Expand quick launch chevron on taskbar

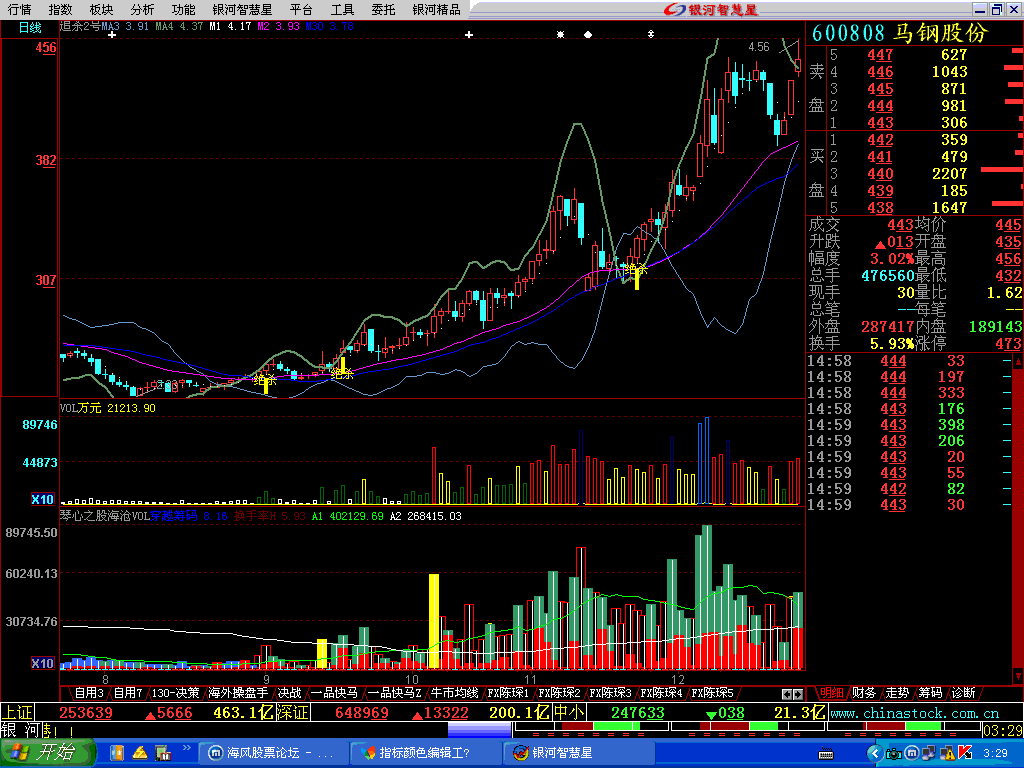186,748
